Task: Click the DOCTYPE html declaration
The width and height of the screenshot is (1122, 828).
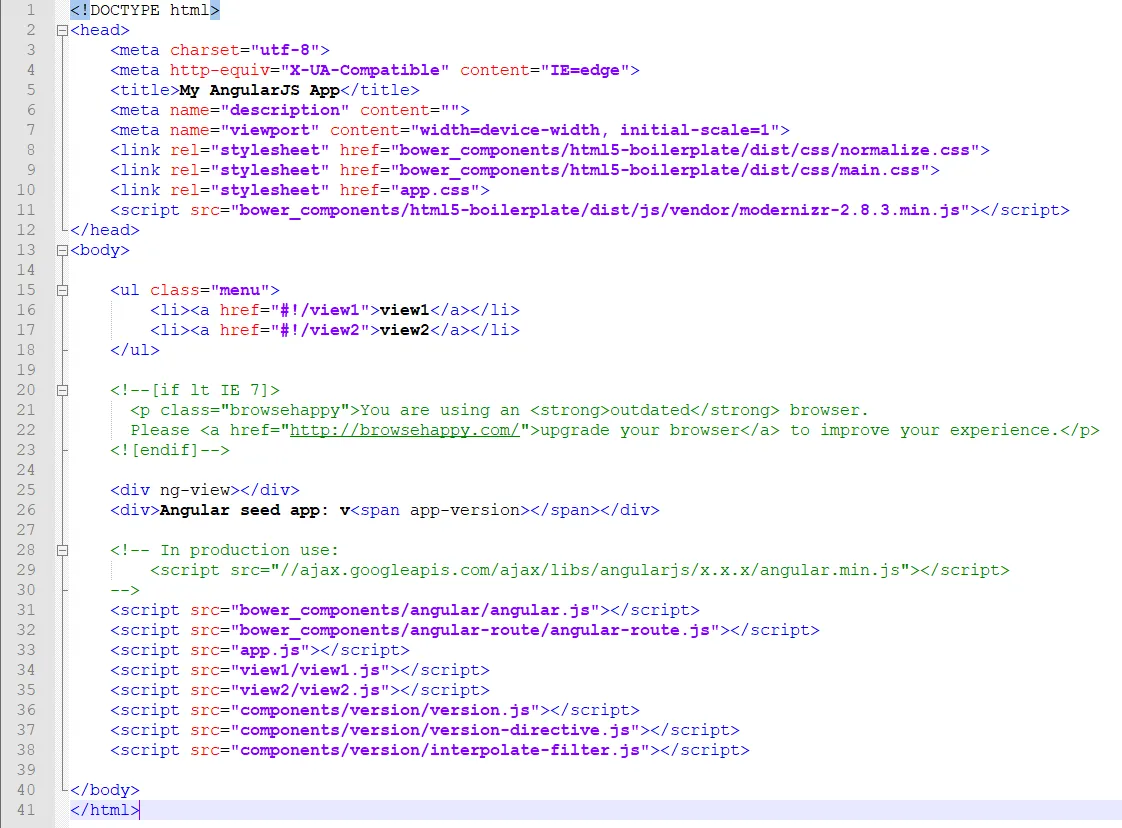Action: [x=145, y=10]
